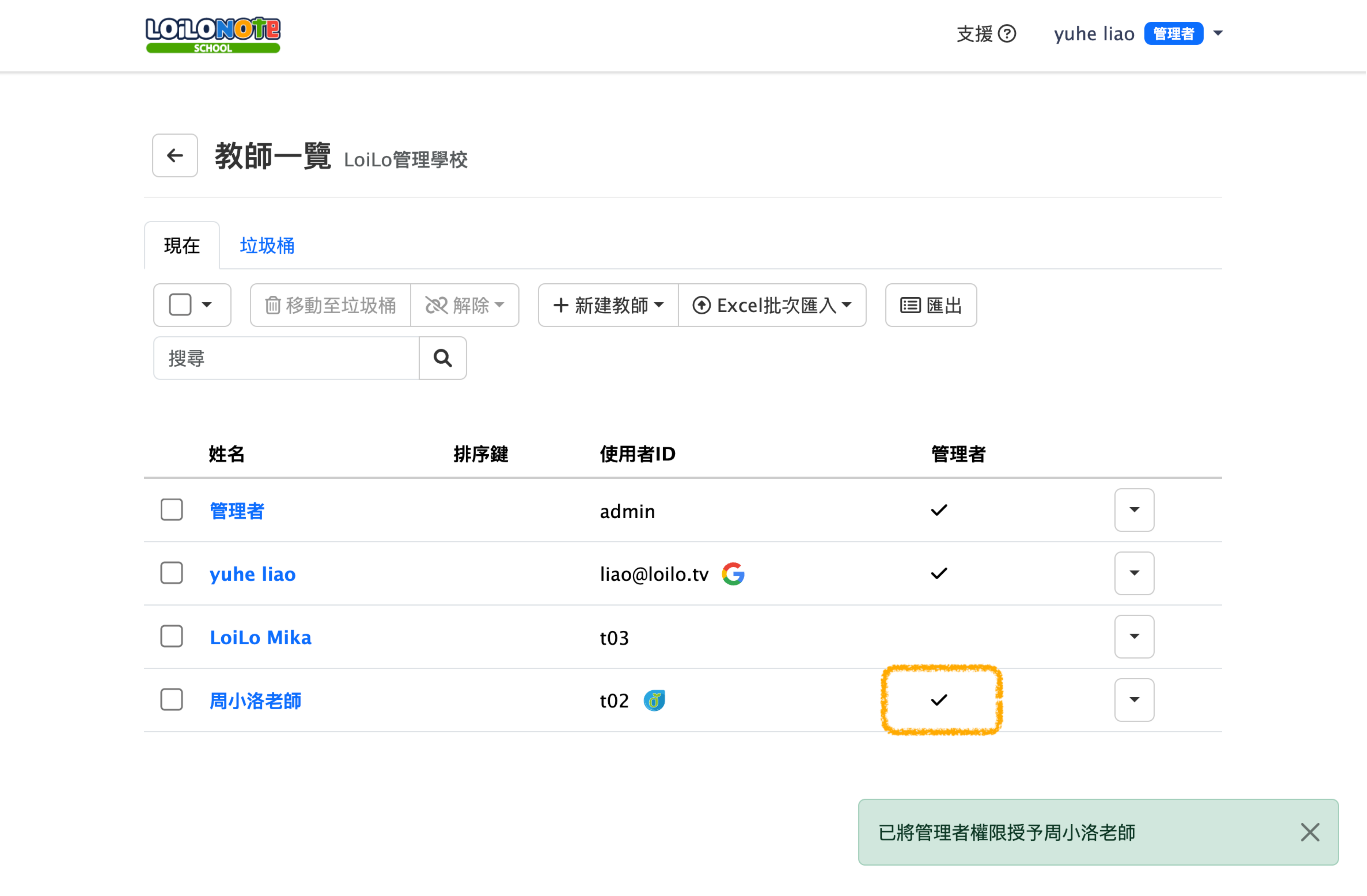Click the back arrow button
The height and width of the screenshot is (896, 1367).
(175, 156)
